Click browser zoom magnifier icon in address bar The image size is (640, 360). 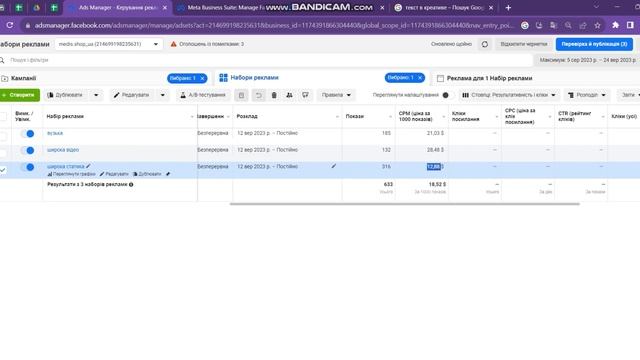568,25
